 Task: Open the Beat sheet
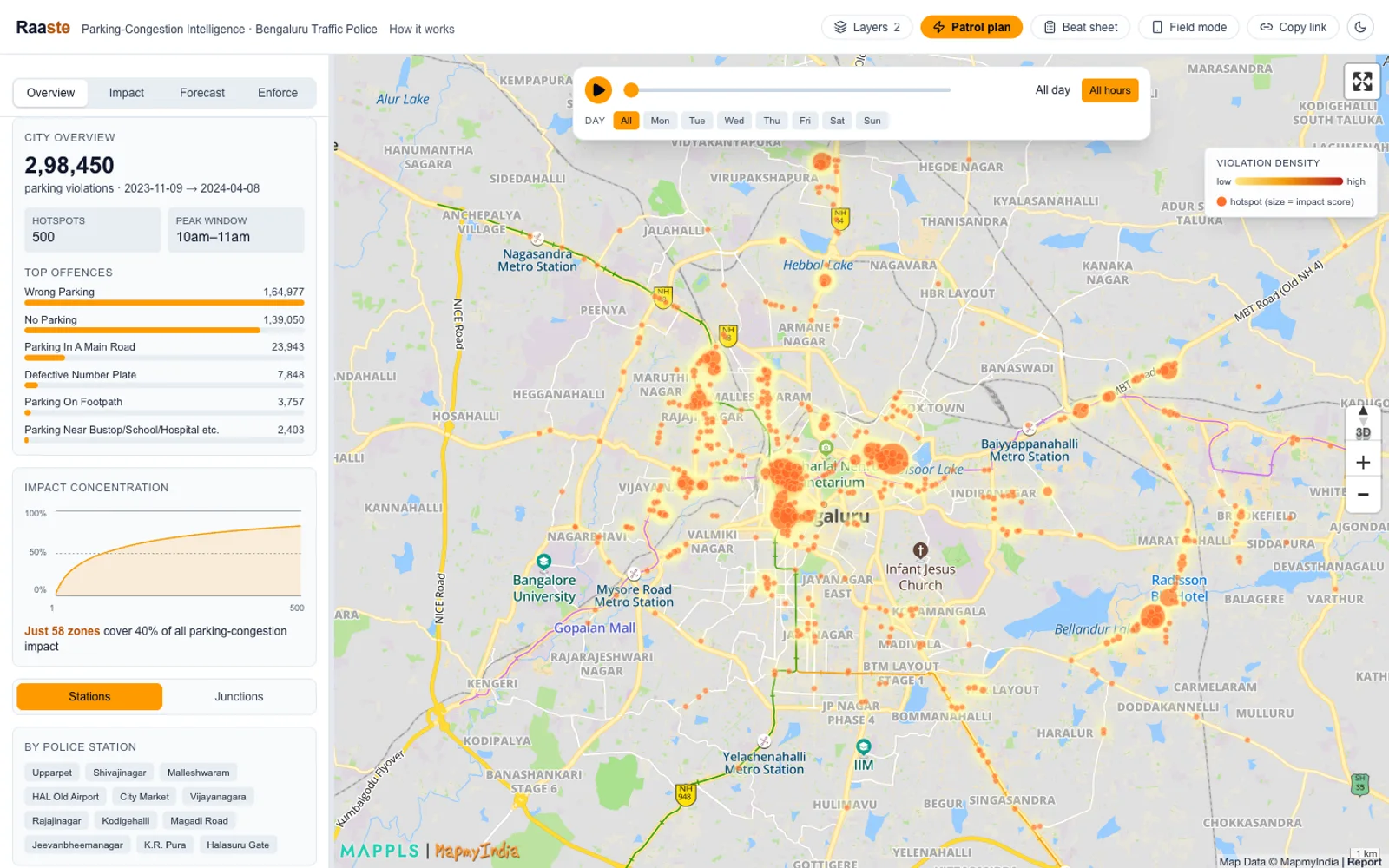1080,27
